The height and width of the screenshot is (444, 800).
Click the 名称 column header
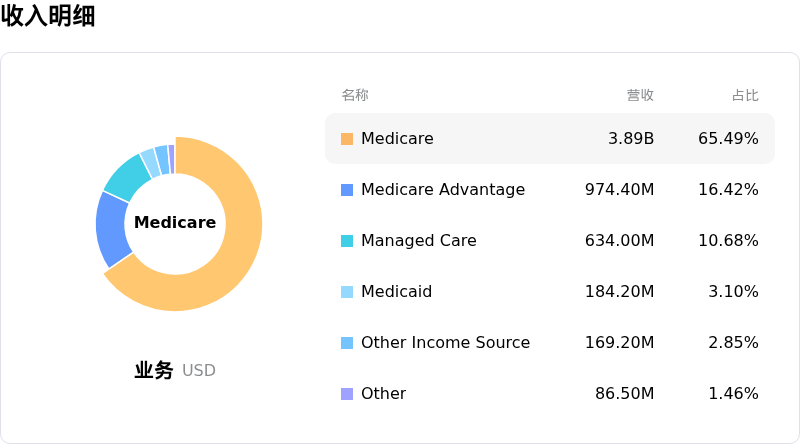tap(355, 95)
